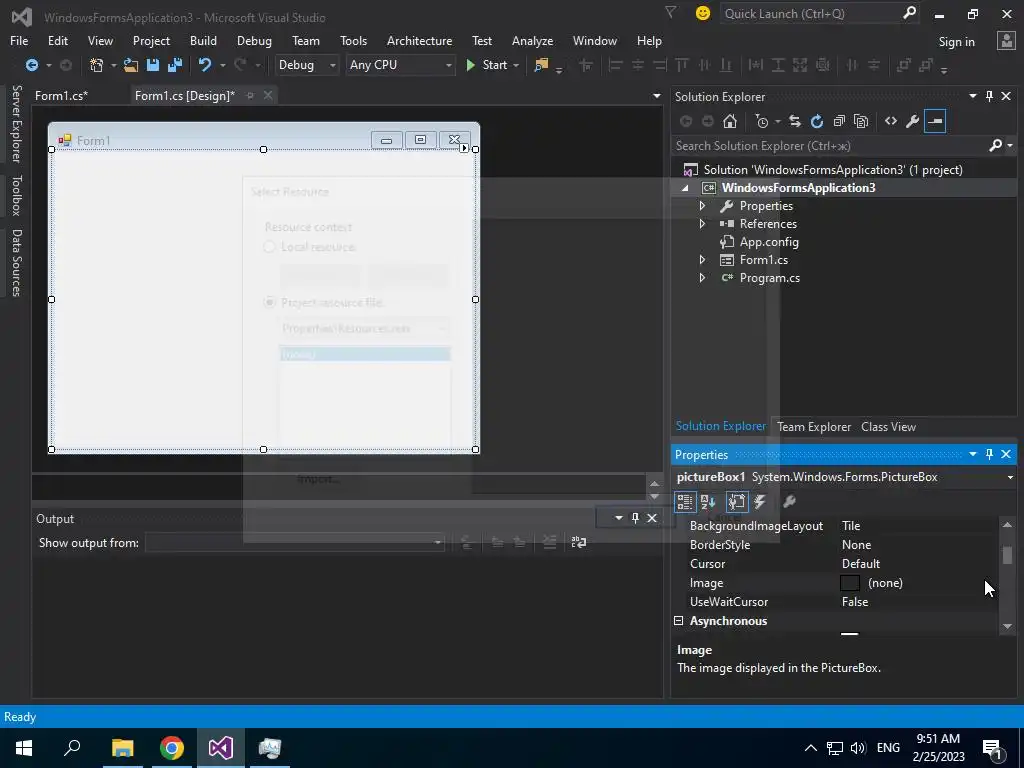Viewport: 1024px width, 768px height.
Task: Open the Architecture menu
Action: pos(419,40)
